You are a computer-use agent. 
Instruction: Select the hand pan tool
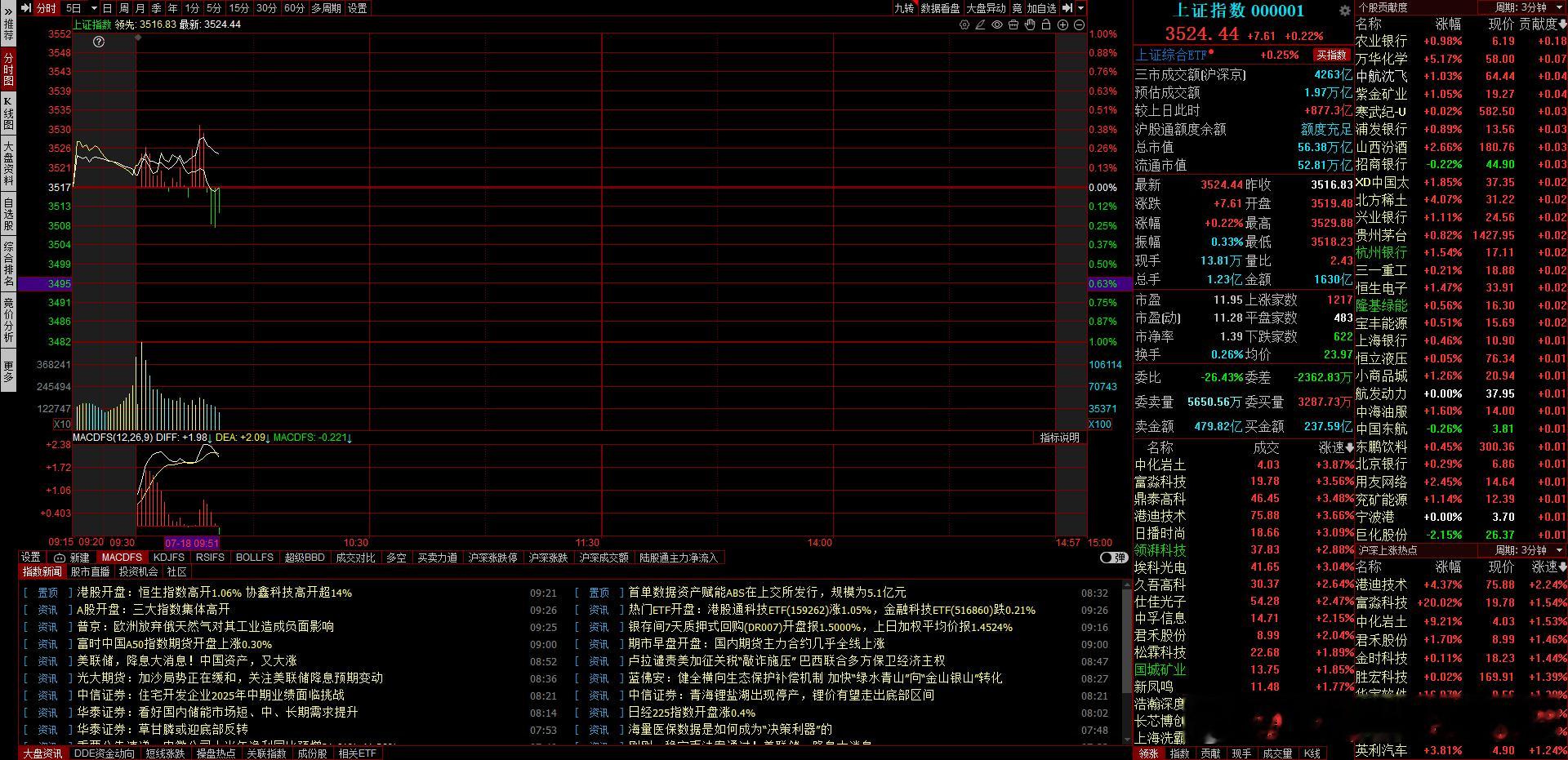(x=1030, y=25)
